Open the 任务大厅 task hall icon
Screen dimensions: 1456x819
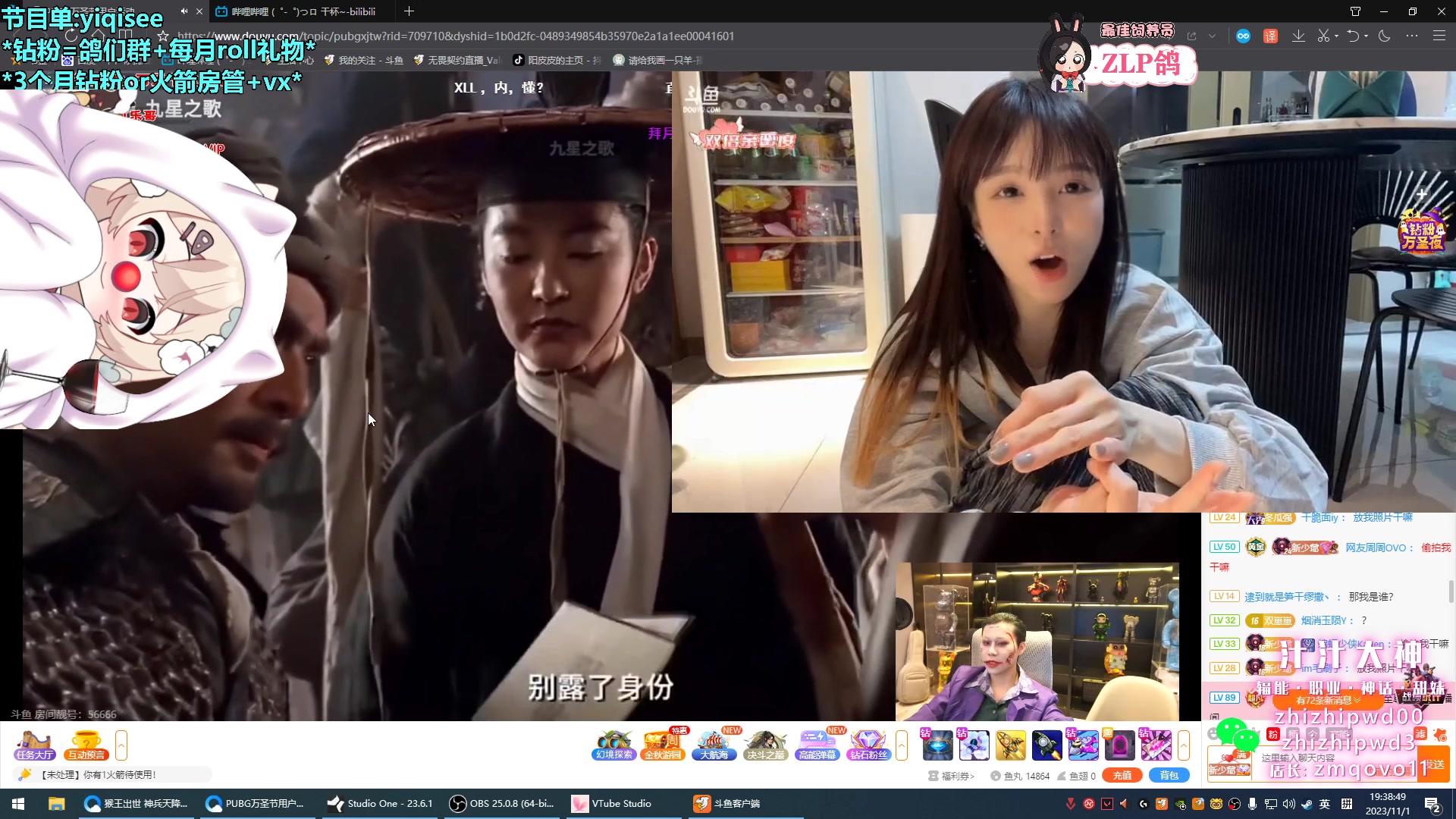tap(34, 745)
